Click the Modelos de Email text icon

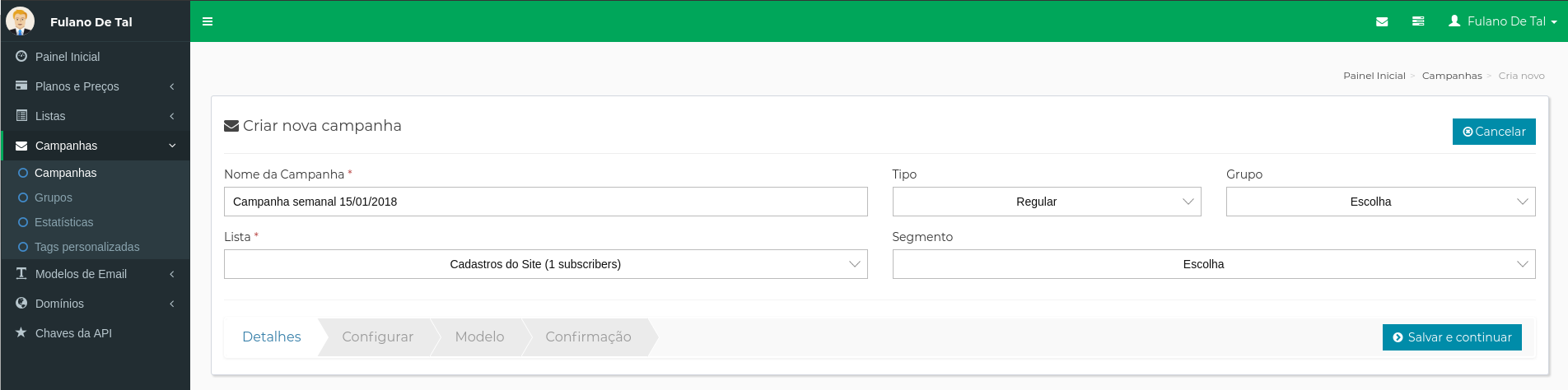[21, 273]
